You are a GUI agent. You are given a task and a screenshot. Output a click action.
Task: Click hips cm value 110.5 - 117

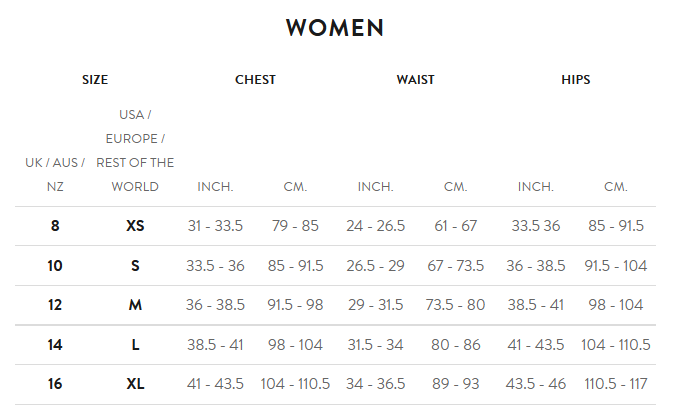(615, 384)
